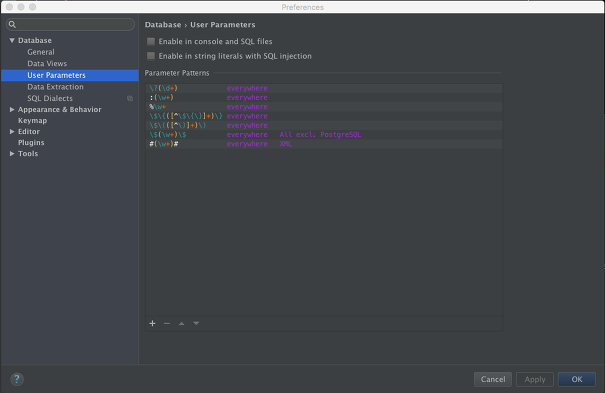Confirm preferences with OK button

point(577,379)
